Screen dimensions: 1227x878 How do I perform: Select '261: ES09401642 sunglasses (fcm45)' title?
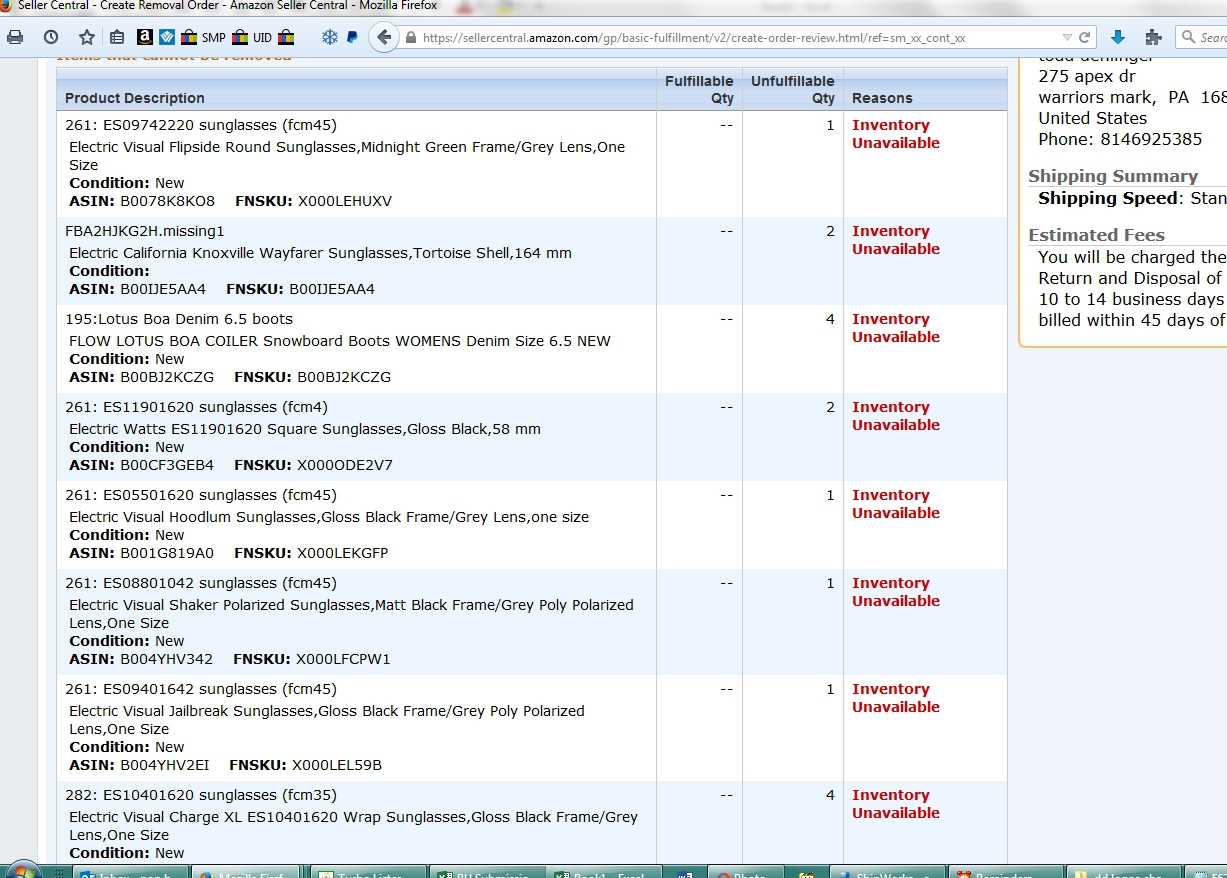(201, 689)
